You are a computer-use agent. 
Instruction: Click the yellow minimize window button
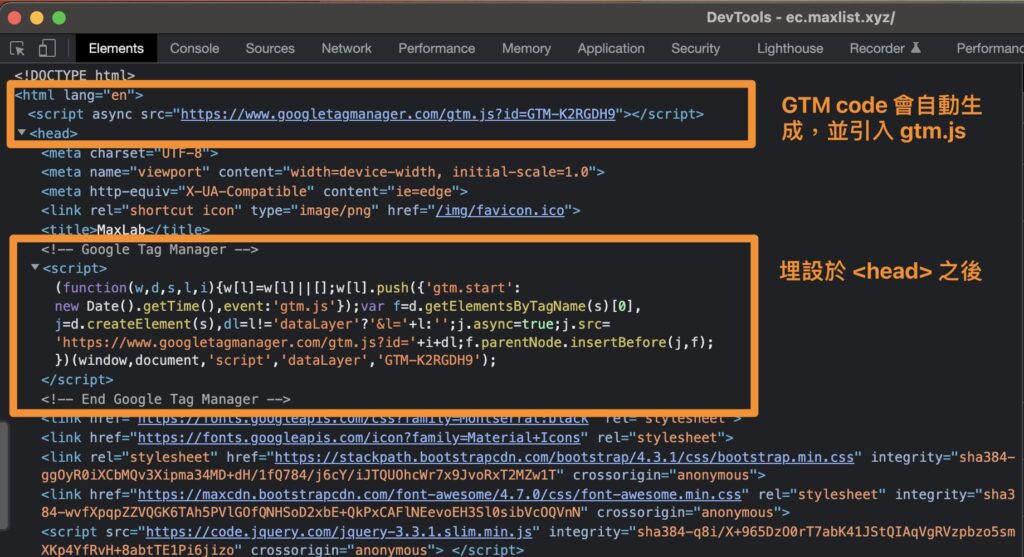click(x=37, y=18)
